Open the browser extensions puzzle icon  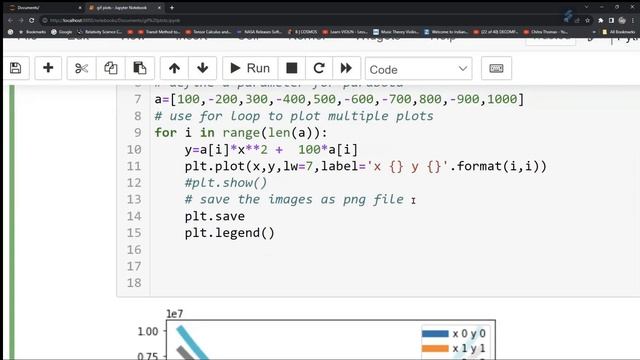[600, 20]
